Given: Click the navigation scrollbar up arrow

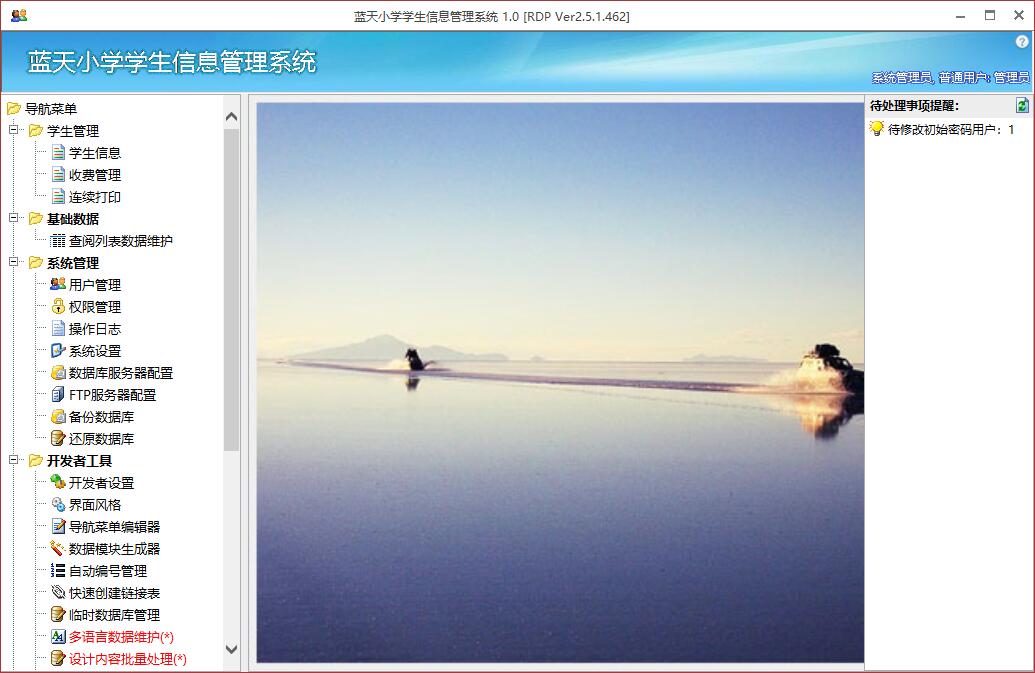Looking at the screenshot, I should (x=231, y=117).
